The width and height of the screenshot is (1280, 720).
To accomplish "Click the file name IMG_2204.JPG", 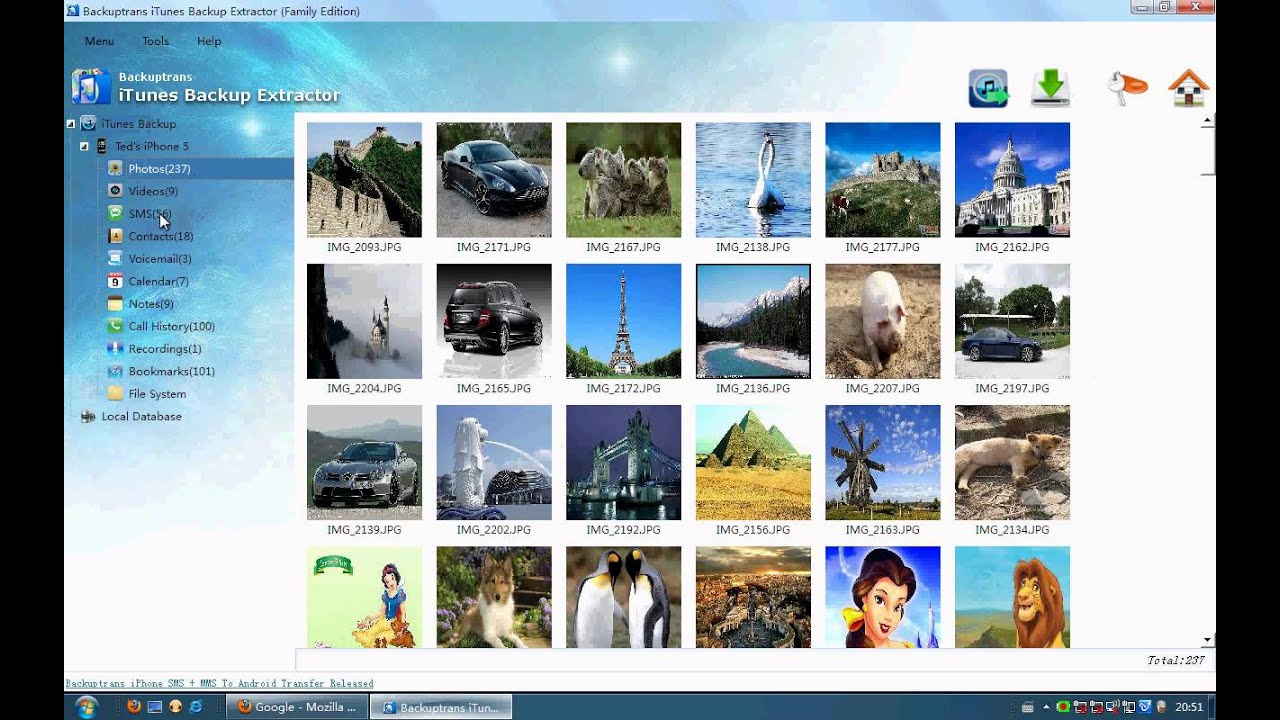I will (x=364, y=388).
